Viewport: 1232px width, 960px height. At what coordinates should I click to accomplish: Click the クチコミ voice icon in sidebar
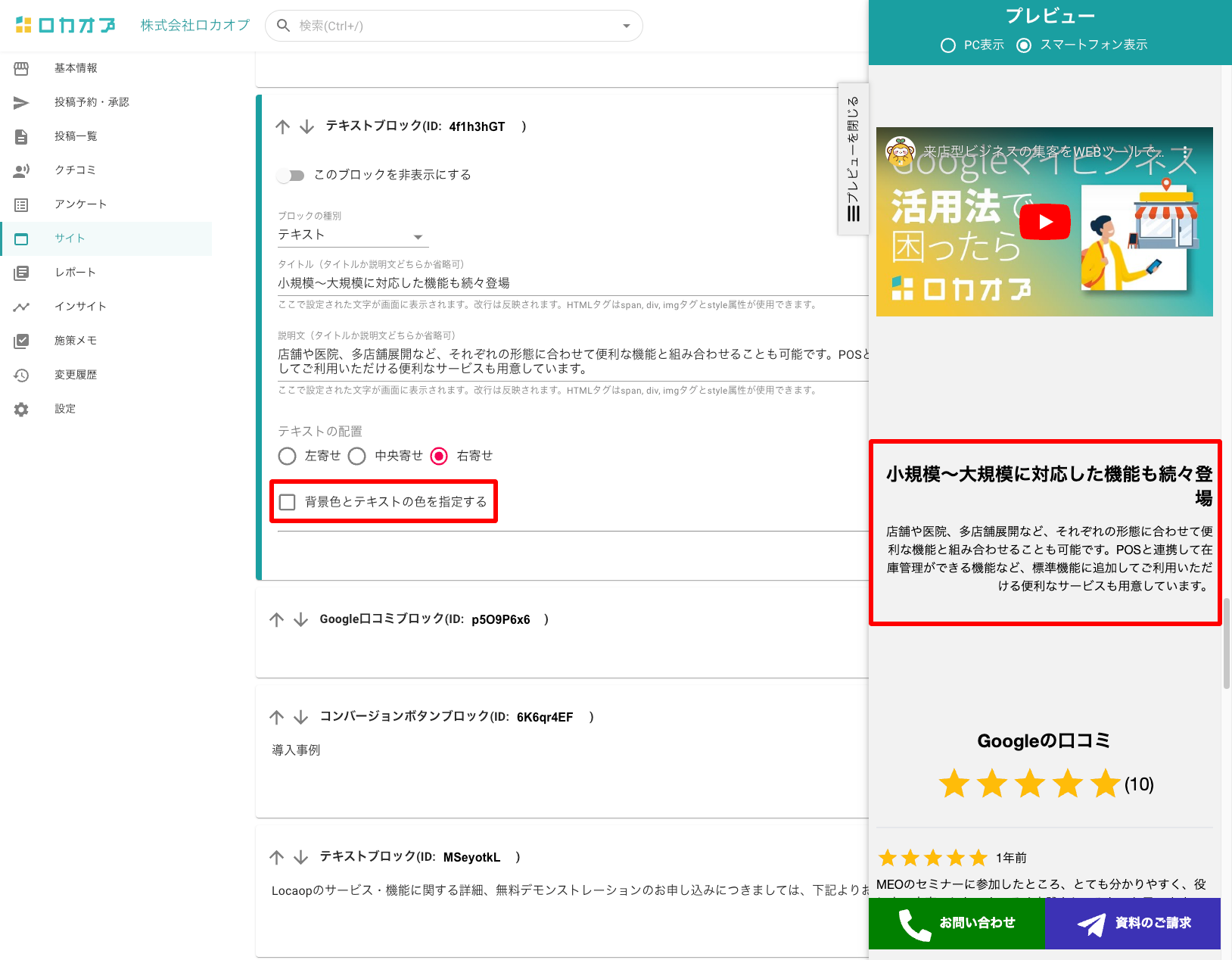(x=21, y=171)
